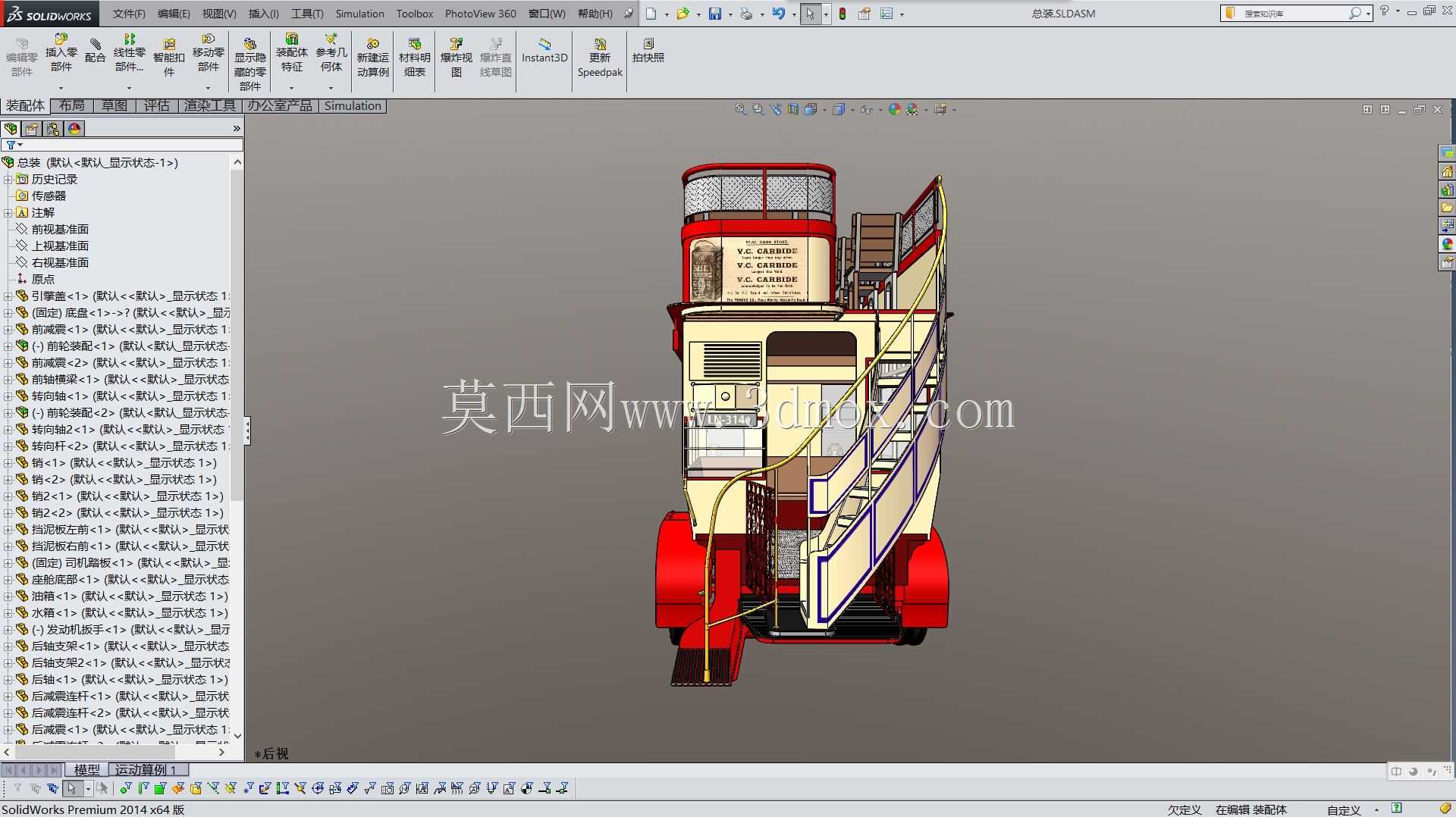
Task: Open the Assembly Features (装配体特征) tool
Action: click(x=291, y=53)
